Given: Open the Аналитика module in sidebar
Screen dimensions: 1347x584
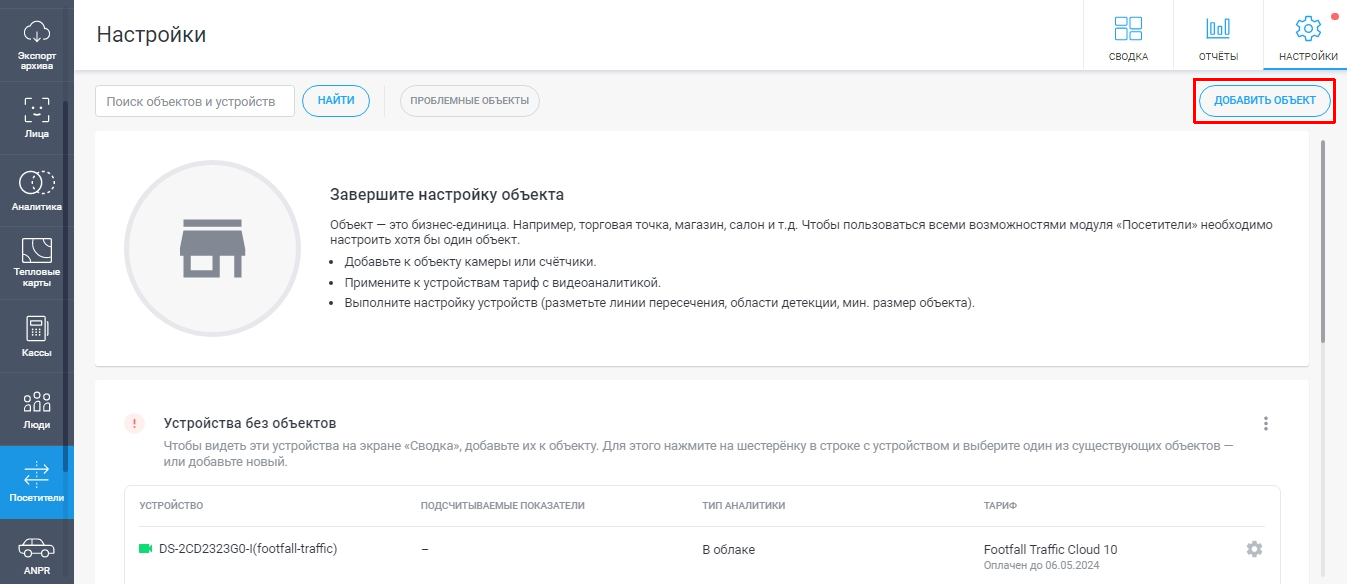Looking at the screenshot, I should (36, 191).
